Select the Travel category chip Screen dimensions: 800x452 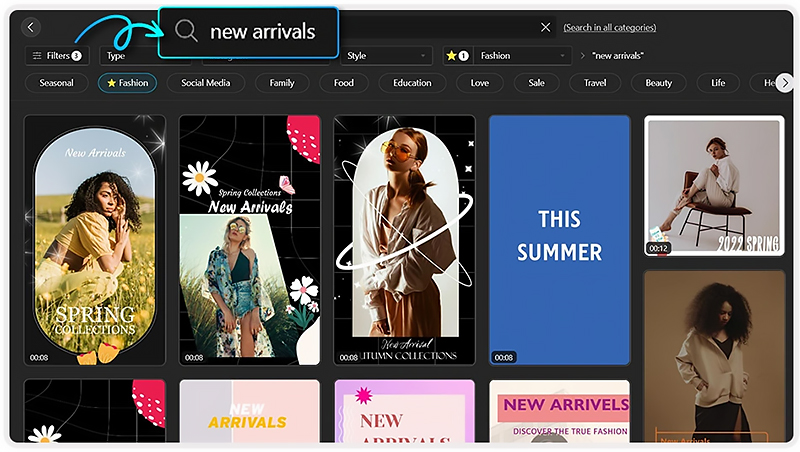[595, 83]
